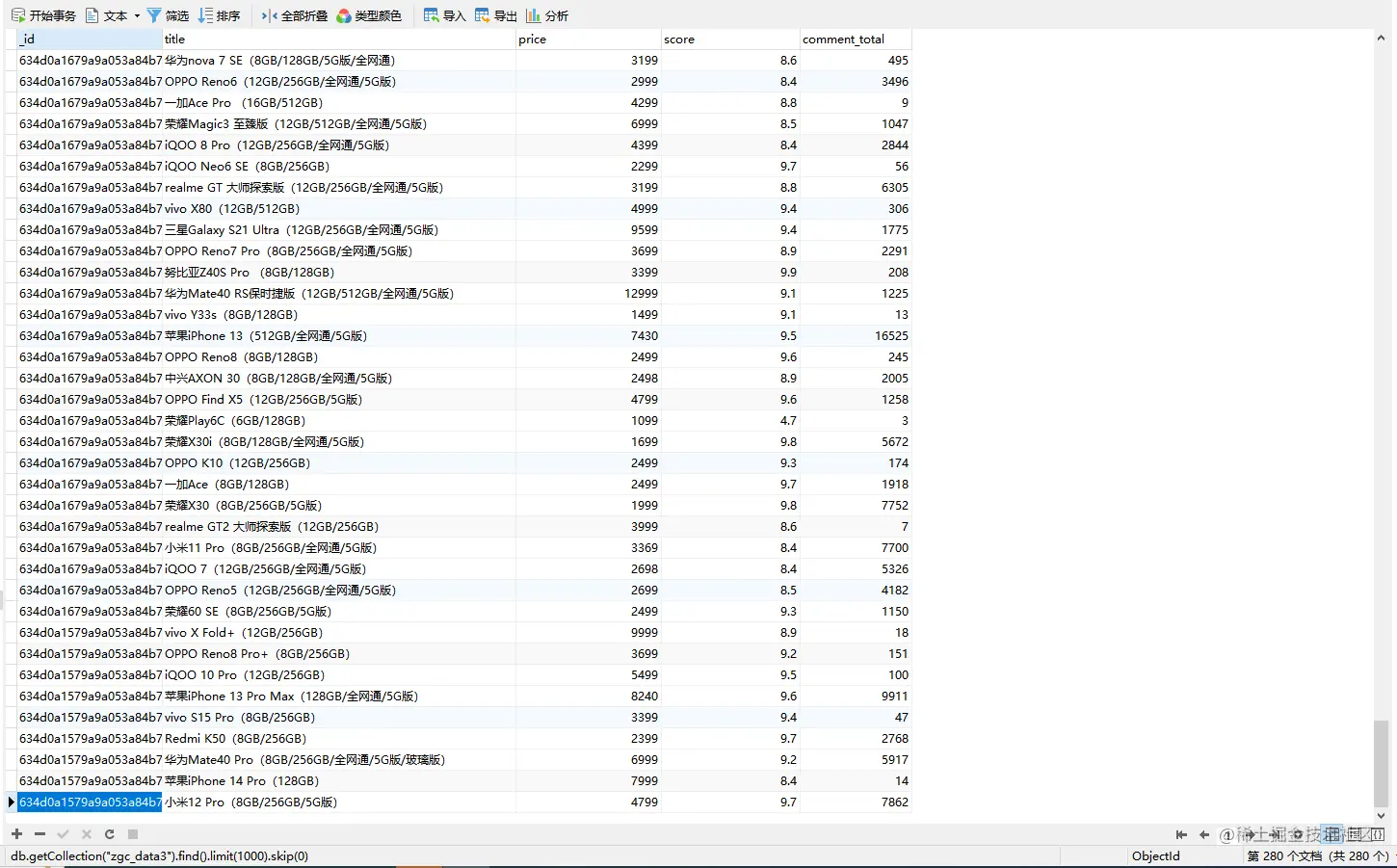The width and height of the screenshot is (1397, 868).
Task: Select the price cell 9599
Action: [x=589, y=229]
